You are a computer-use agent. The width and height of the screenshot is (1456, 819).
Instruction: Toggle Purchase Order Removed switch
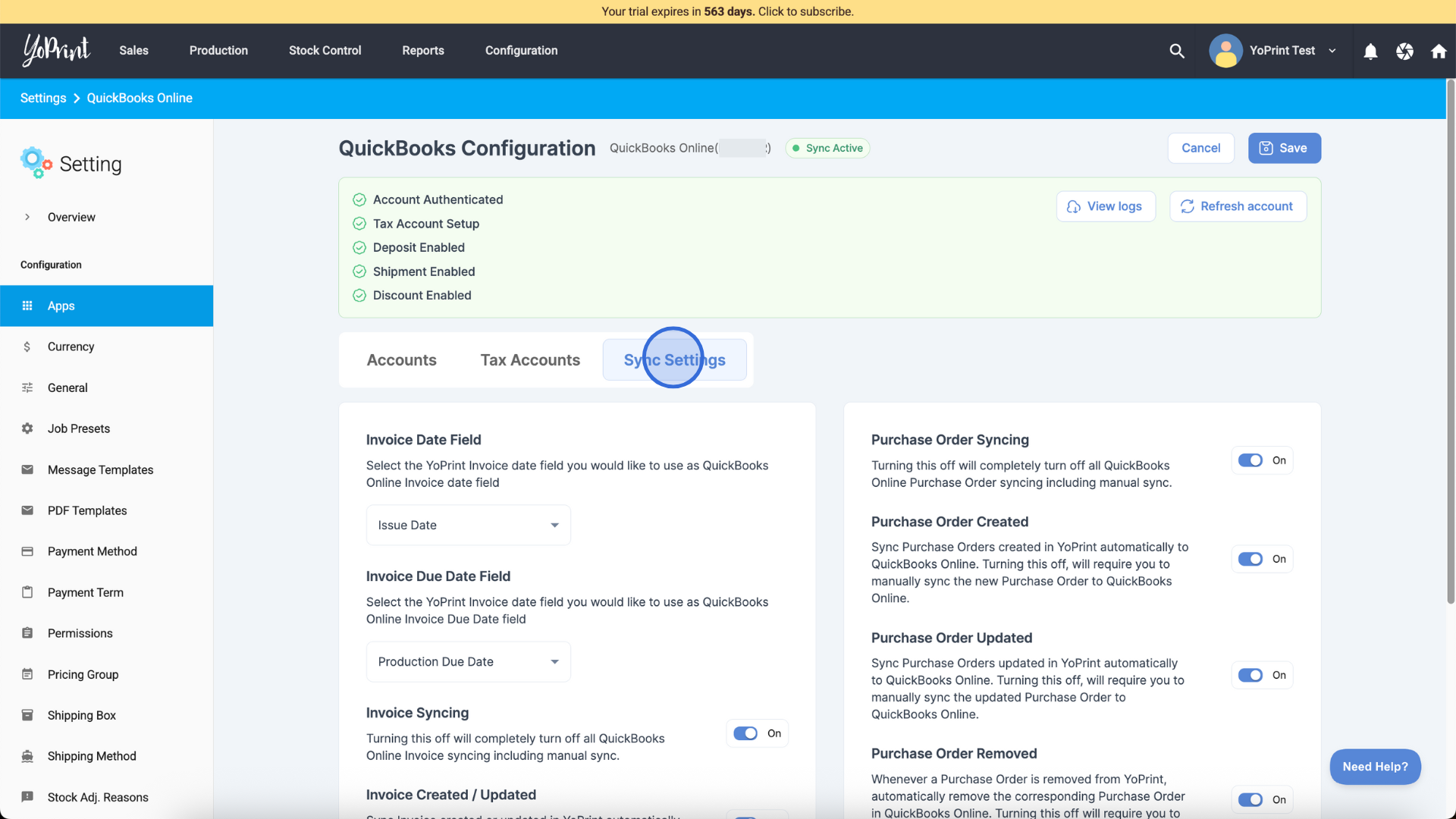(x=1250, y=799)
